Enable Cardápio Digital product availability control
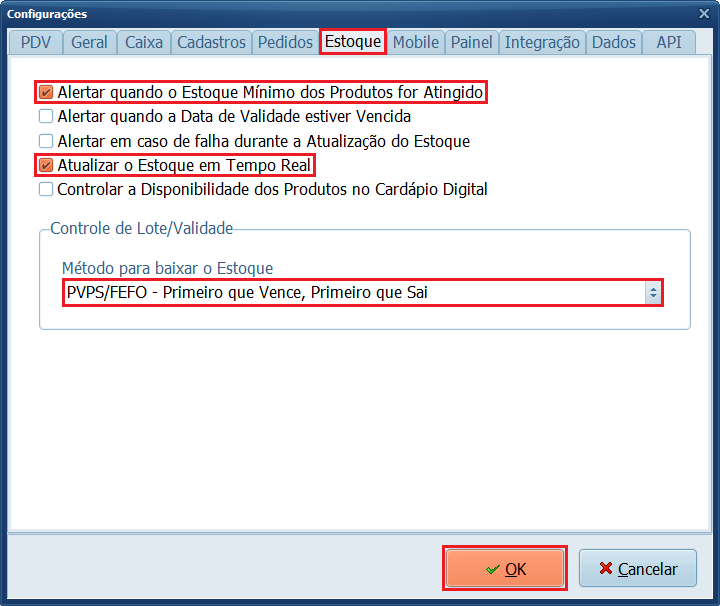 pyautogui.click(x=45, y=189)
